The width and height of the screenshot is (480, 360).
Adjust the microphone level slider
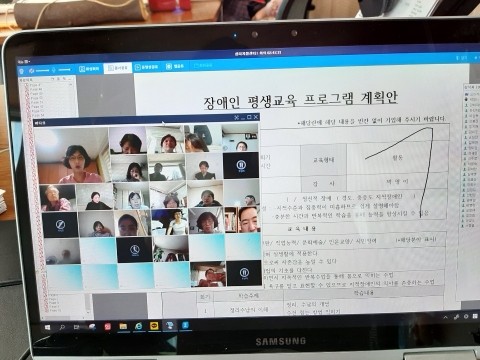pos(64,70)
